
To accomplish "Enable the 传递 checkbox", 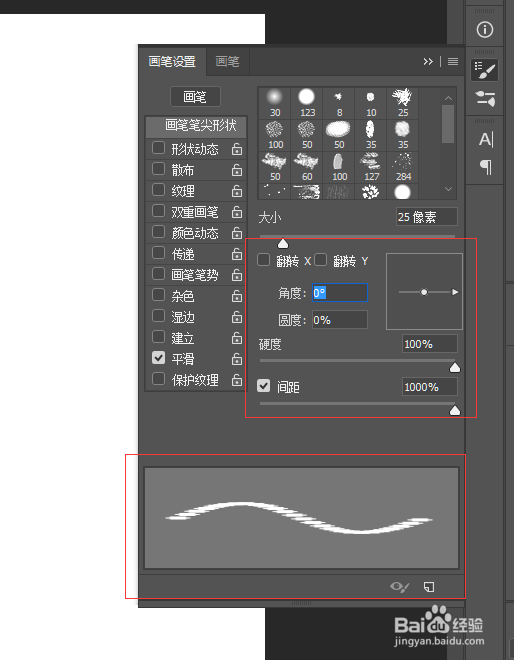I will tap(158, 253).
